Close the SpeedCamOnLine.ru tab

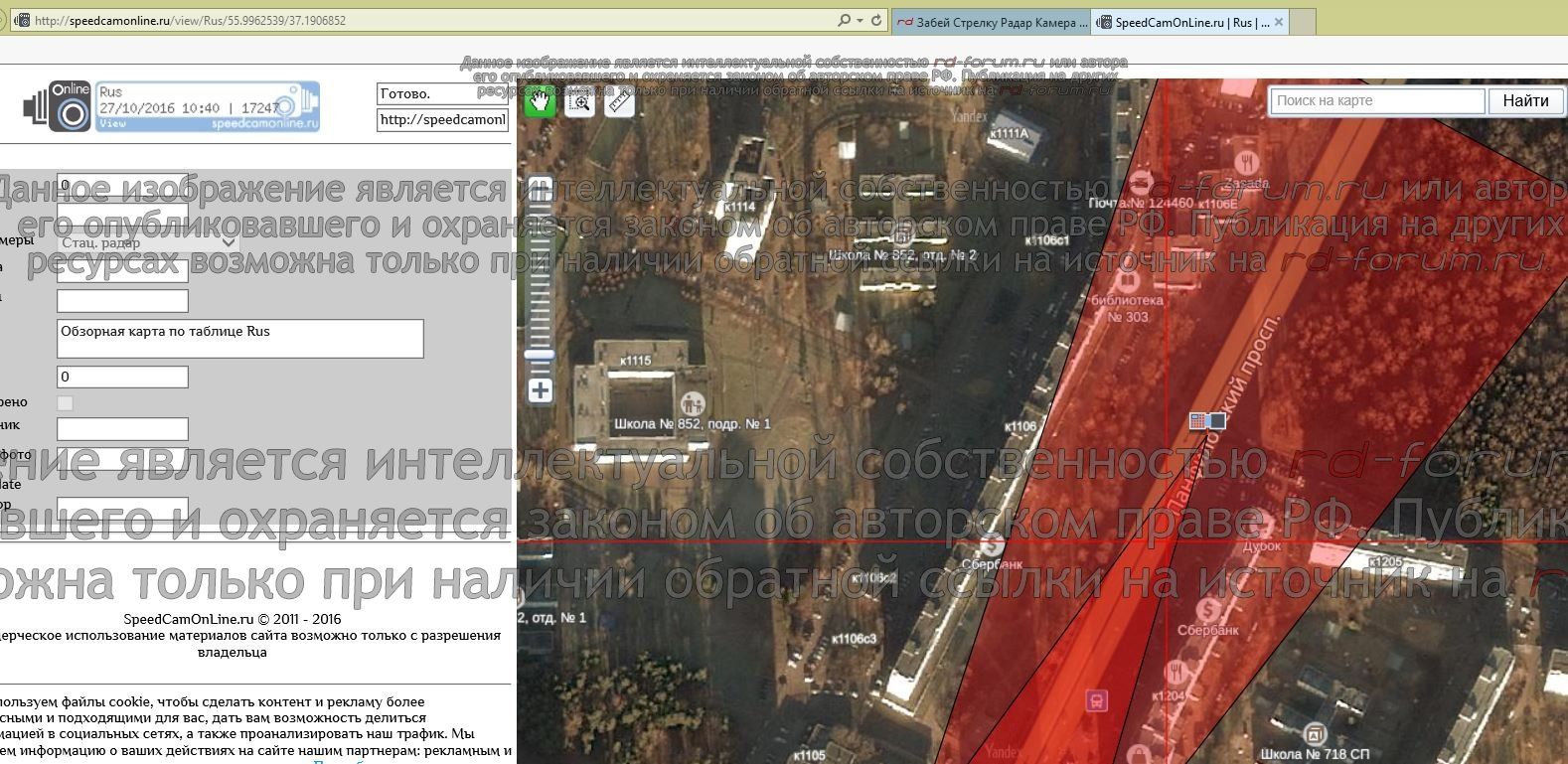[x=1279, y=22]
